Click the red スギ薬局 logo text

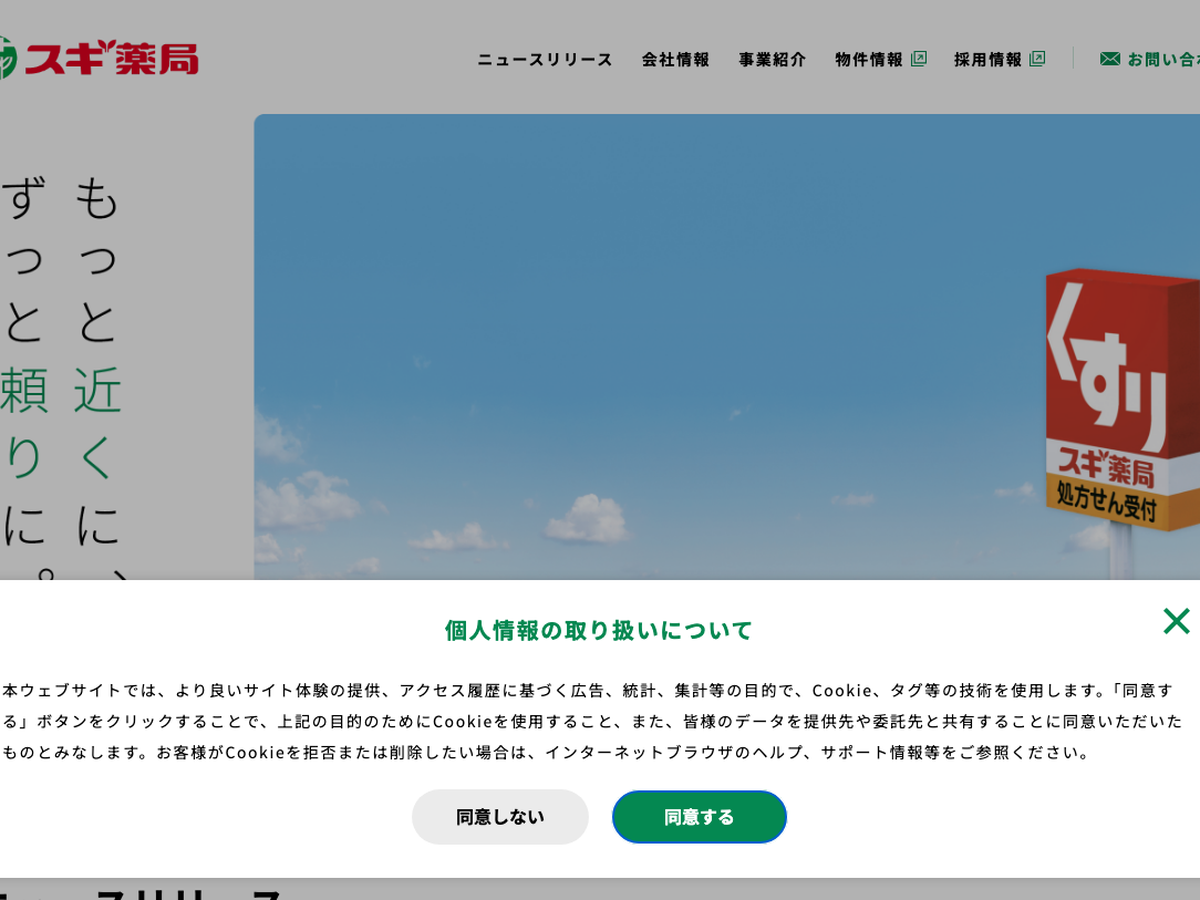[x=112, y=59]
